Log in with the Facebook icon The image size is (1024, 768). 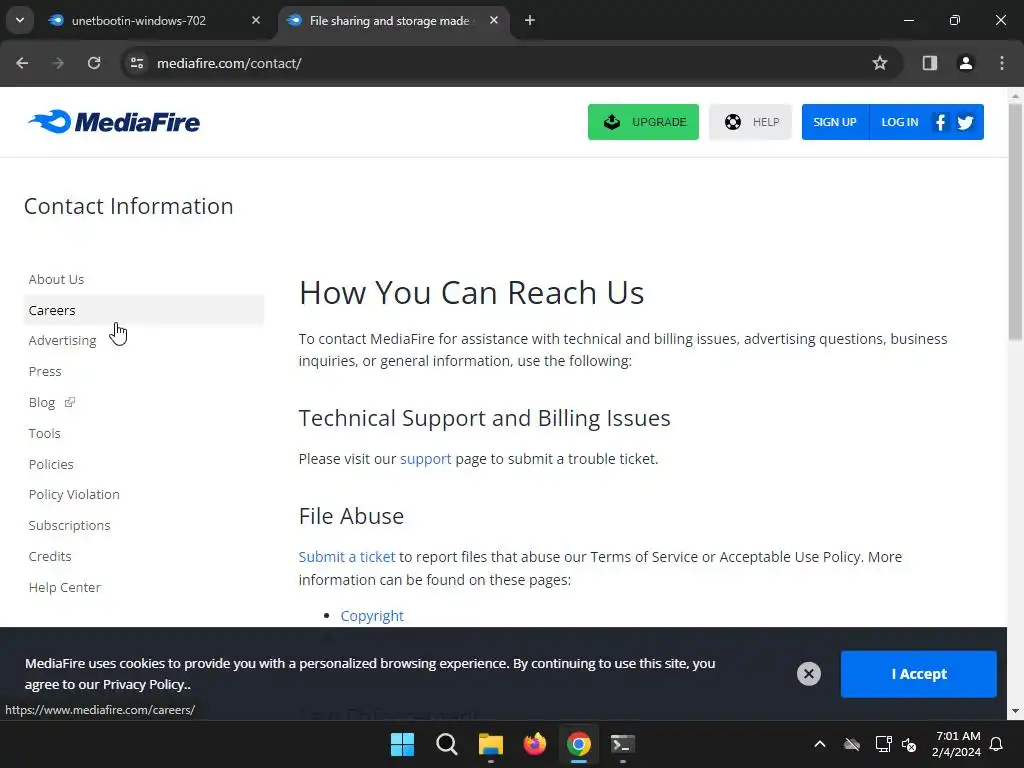pyautogui.click(x=940, y=122)
